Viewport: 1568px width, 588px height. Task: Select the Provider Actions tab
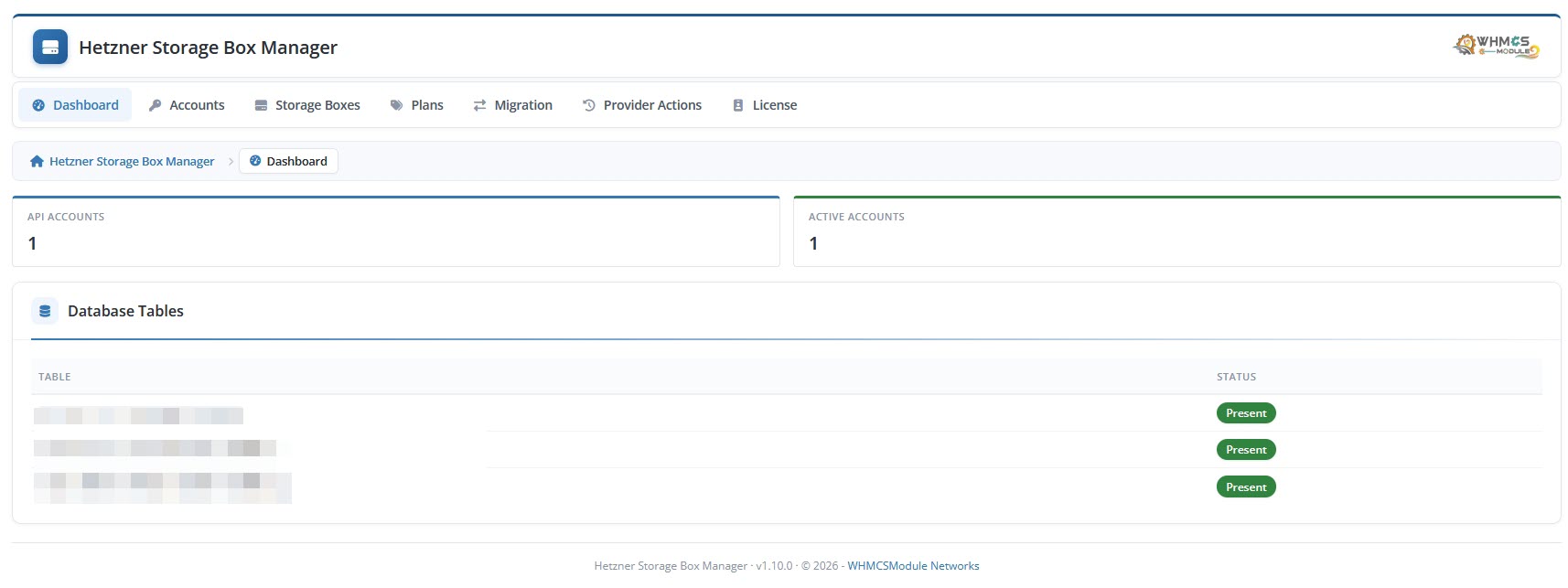coord(642,105)
